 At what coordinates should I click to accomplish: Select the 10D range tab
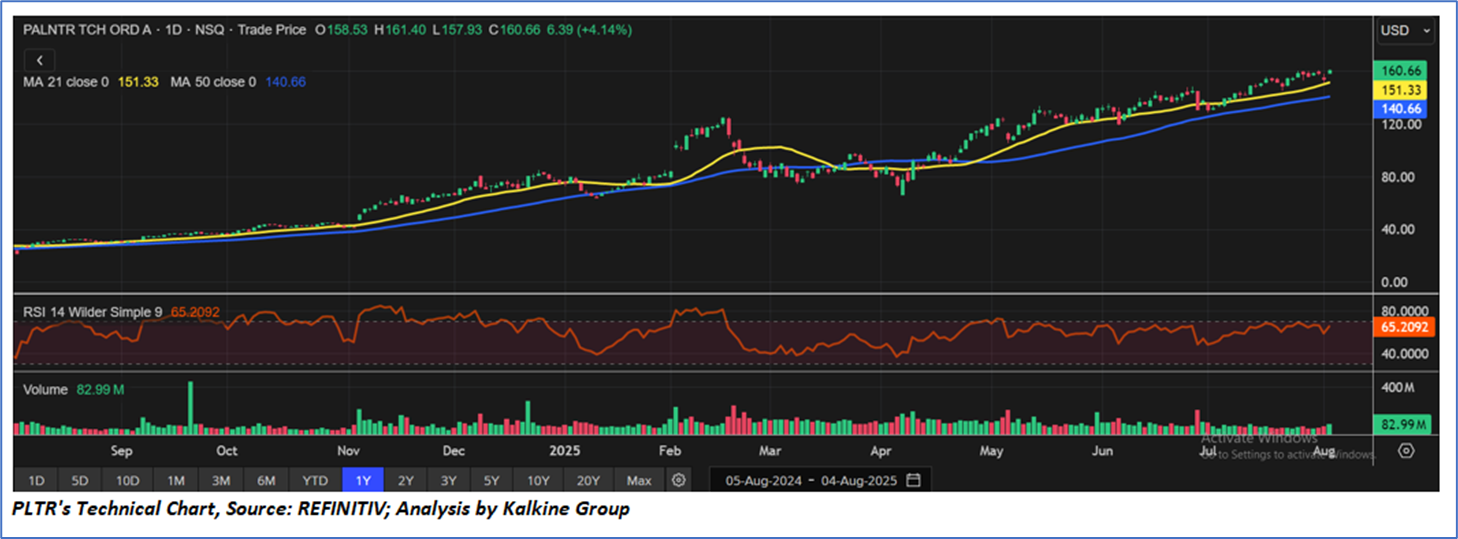(x=127, y=480)
